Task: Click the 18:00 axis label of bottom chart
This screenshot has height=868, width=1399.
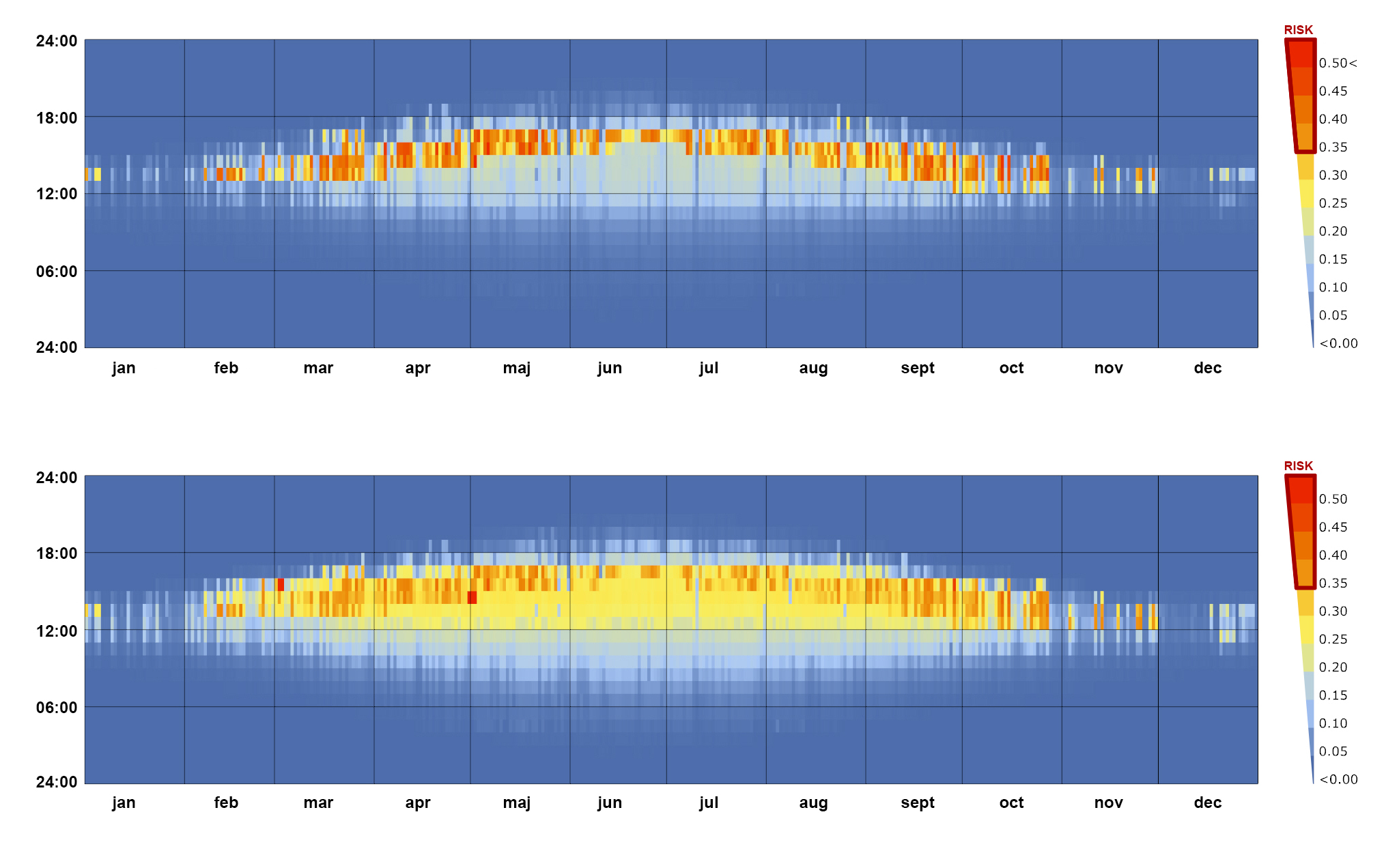Action: [x=57, y=553]
